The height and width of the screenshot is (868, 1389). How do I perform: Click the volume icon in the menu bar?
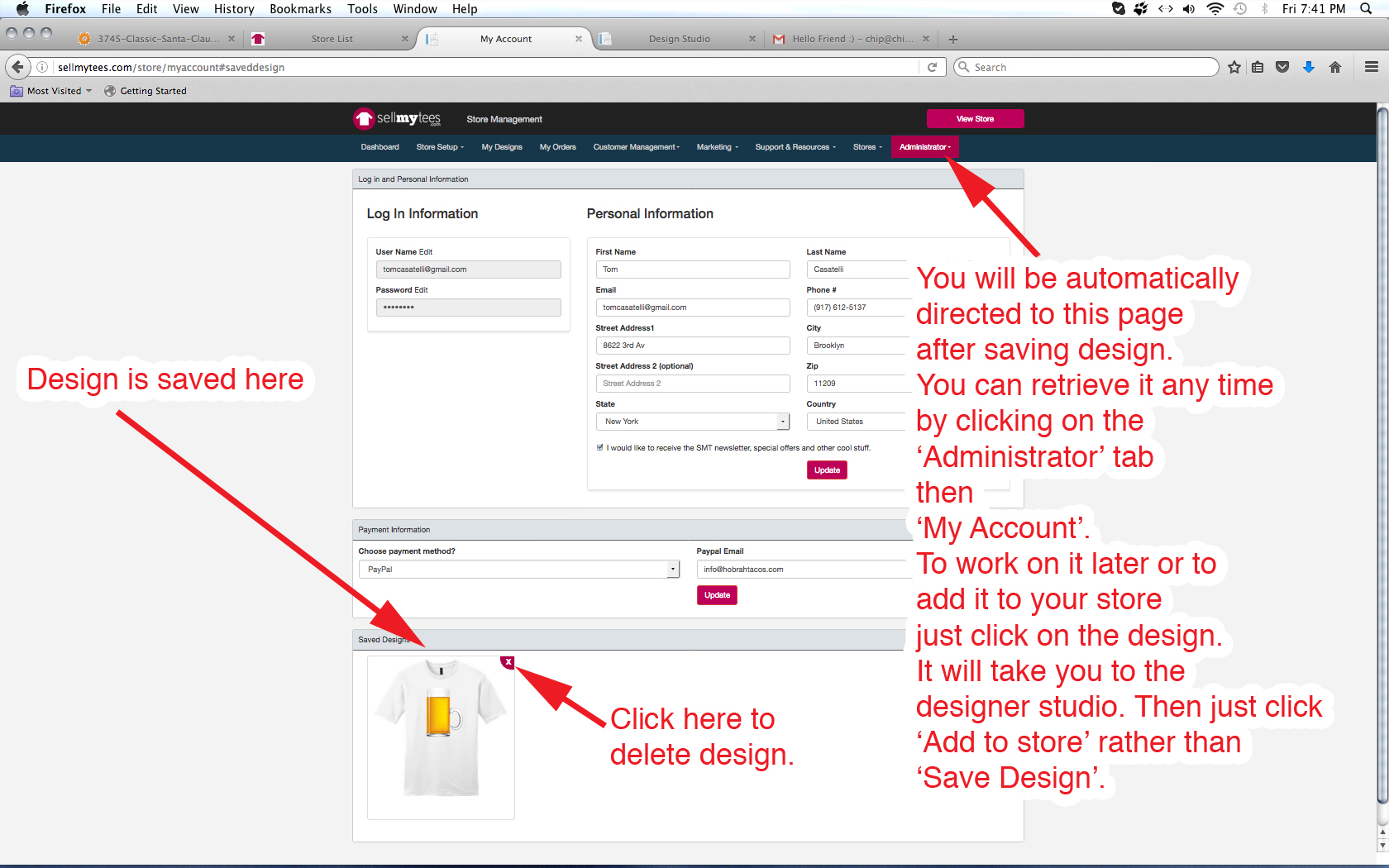(1189, 9)
